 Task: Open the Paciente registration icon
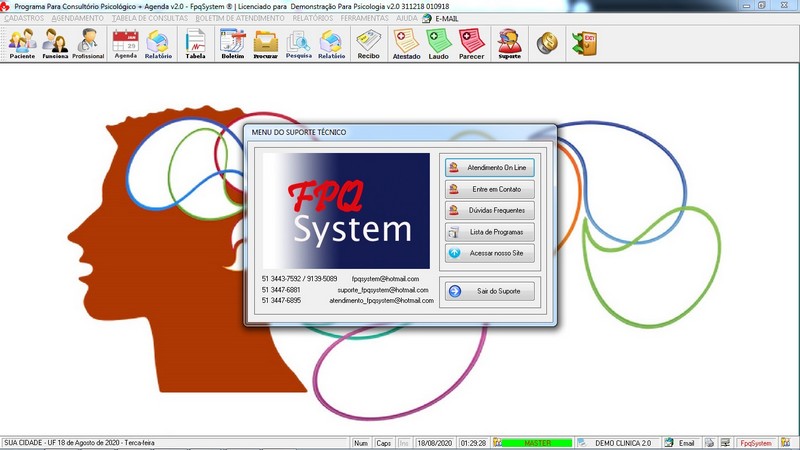click(22, 44)
